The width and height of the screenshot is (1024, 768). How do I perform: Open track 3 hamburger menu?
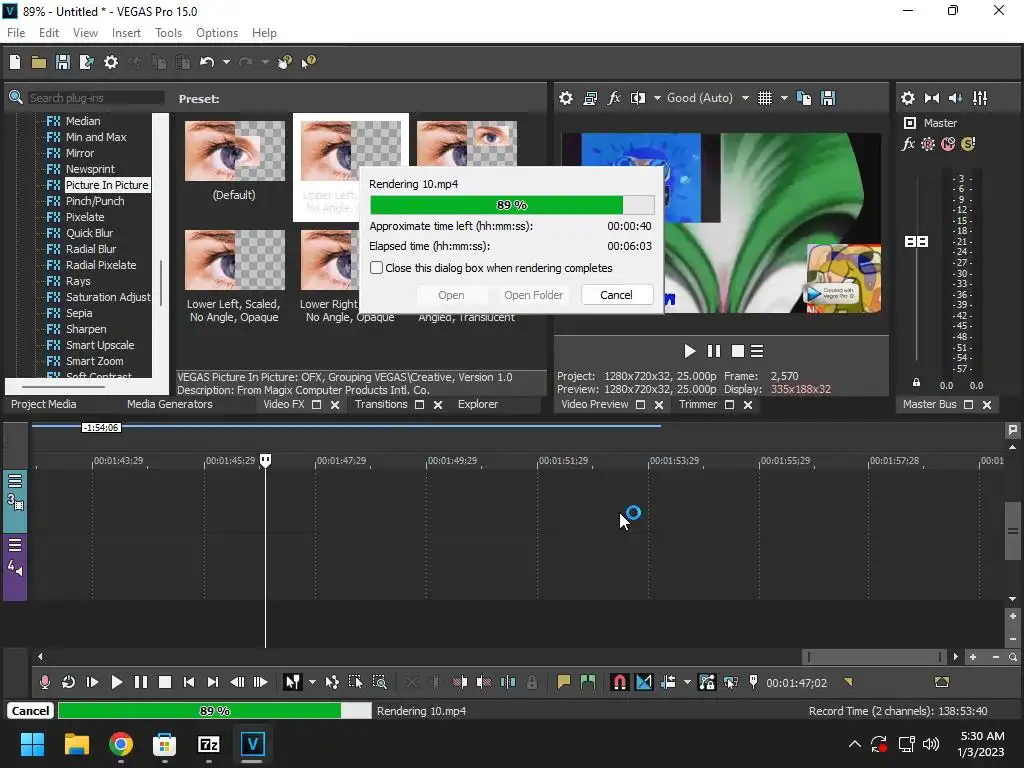pos(15,482)
